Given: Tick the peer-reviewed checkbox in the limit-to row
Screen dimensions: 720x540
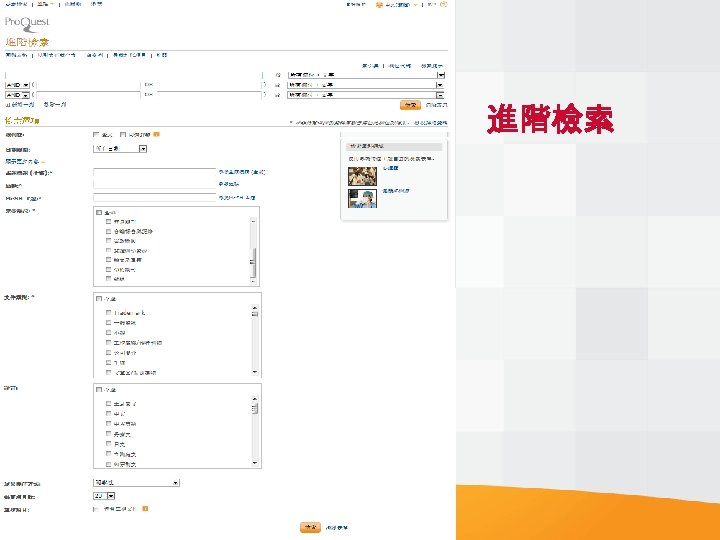Looking at the screenshot, I should pyautogui.click(x=123, y=135).
